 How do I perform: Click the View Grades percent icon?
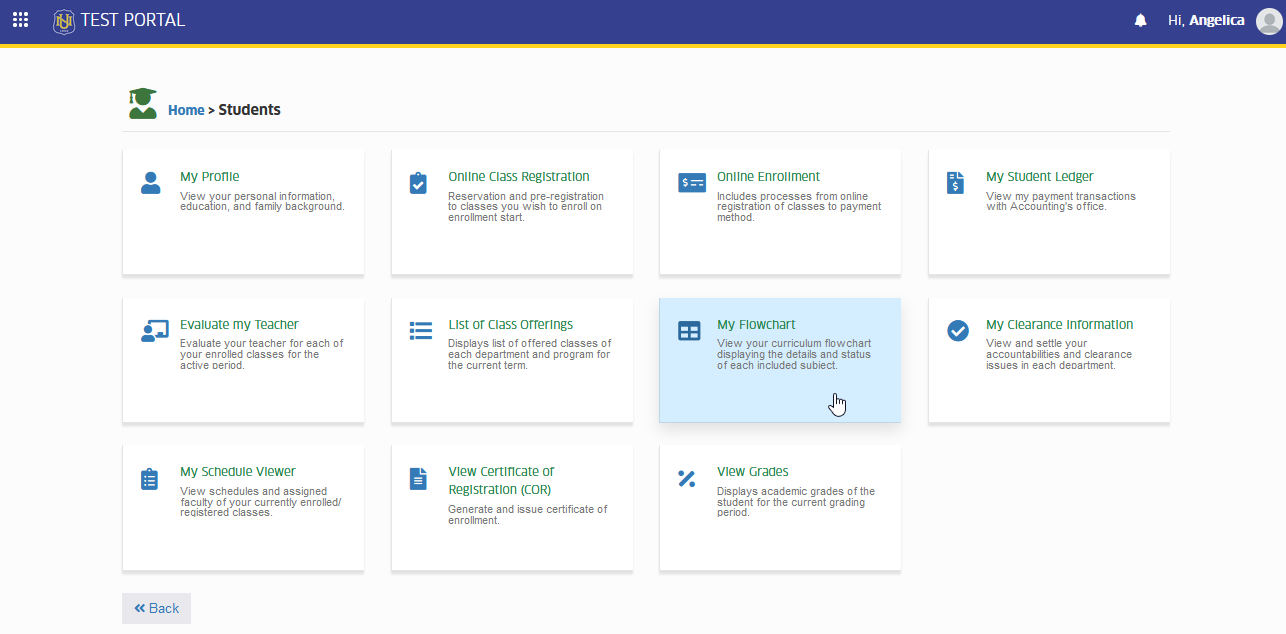(687, 479)
